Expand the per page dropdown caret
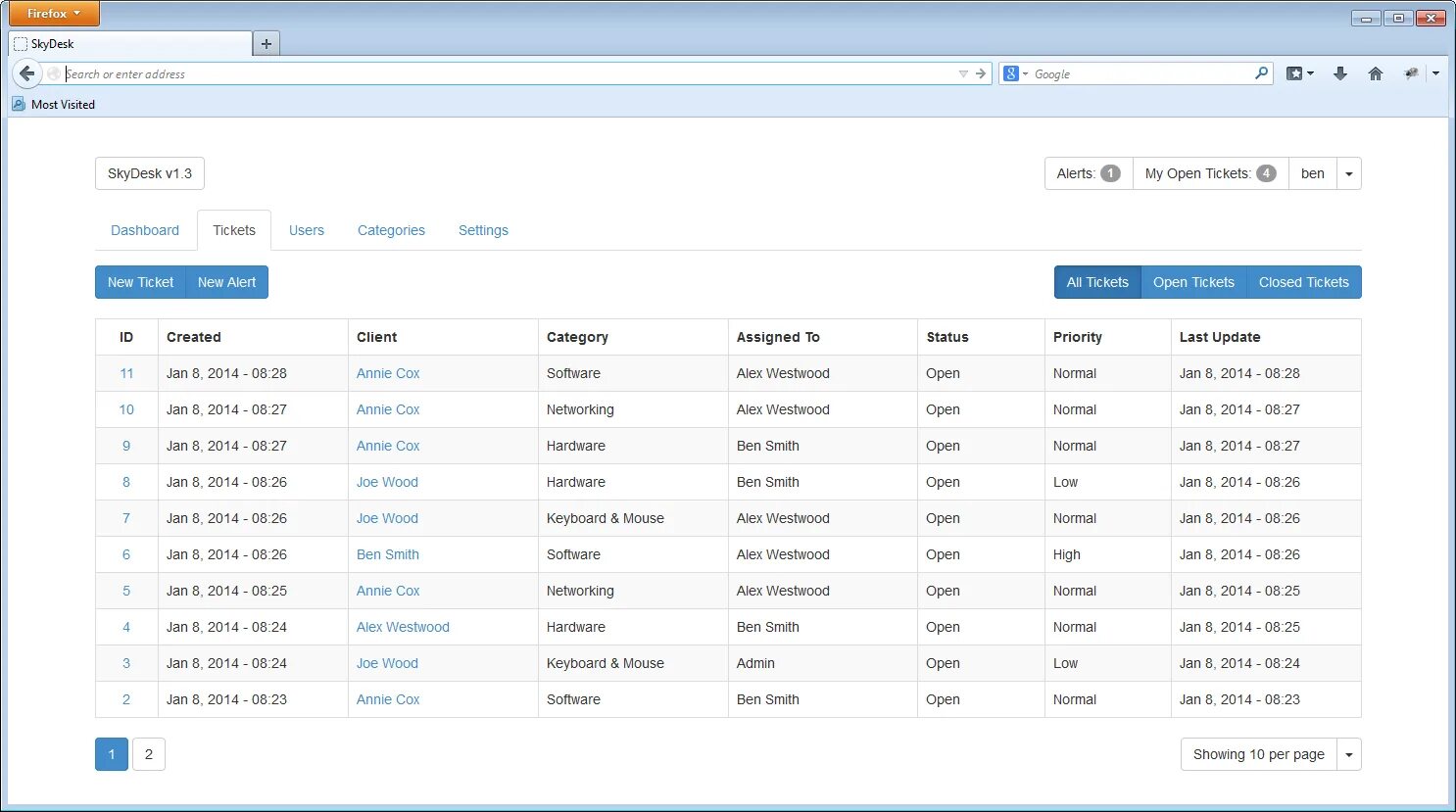 [x=1349, y=754]
